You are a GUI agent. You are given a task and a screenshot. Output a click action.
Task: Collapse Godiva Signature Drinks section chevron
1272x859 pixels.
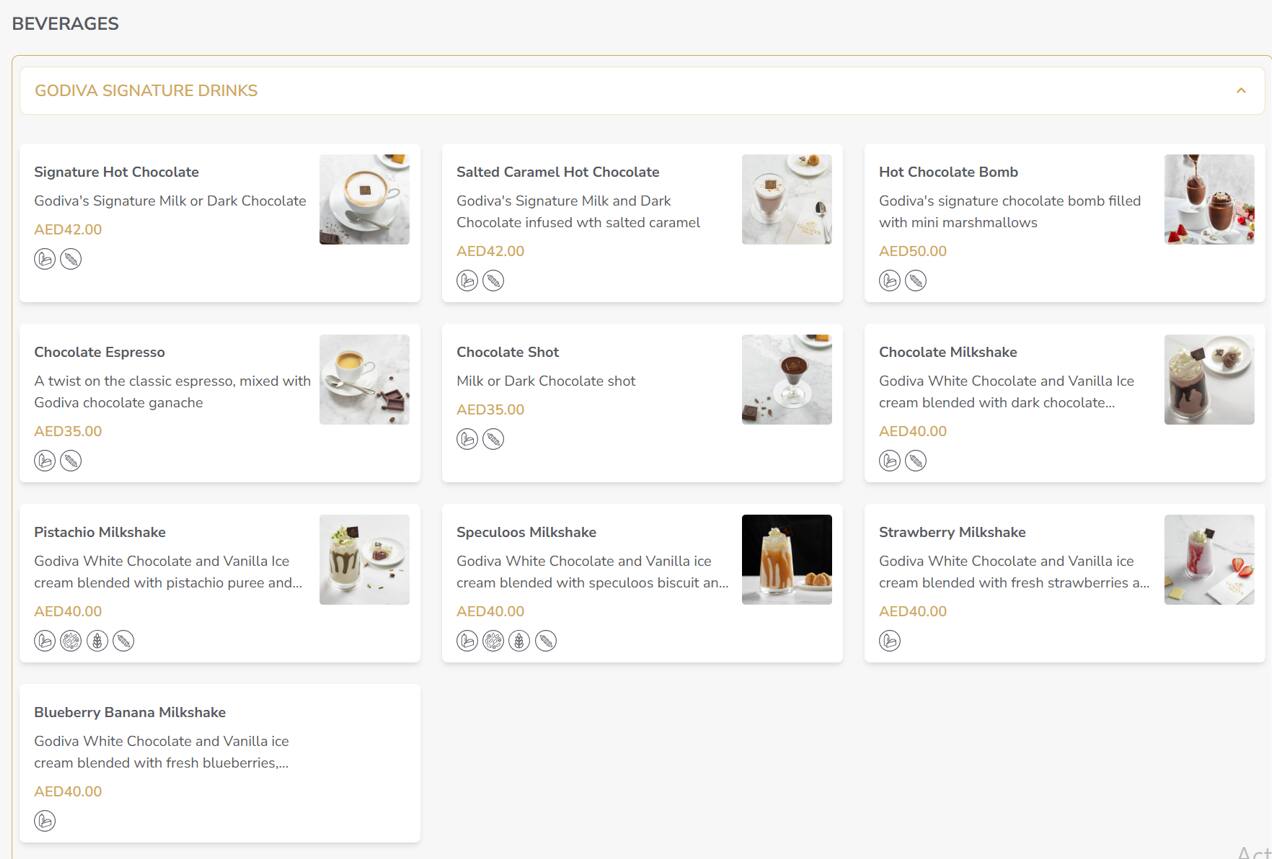point(1241,91)
